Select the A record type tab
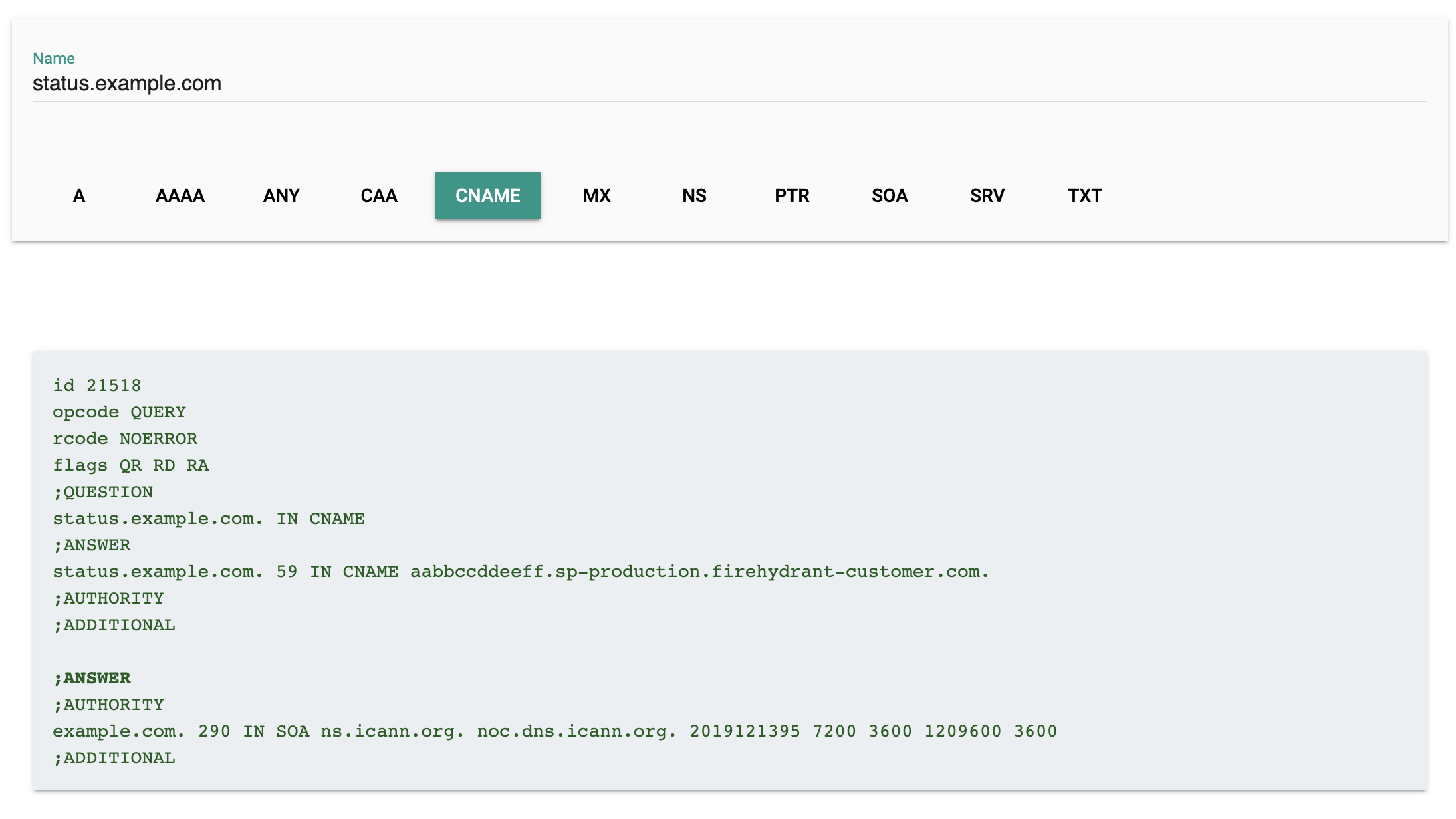 coord(79,195)
